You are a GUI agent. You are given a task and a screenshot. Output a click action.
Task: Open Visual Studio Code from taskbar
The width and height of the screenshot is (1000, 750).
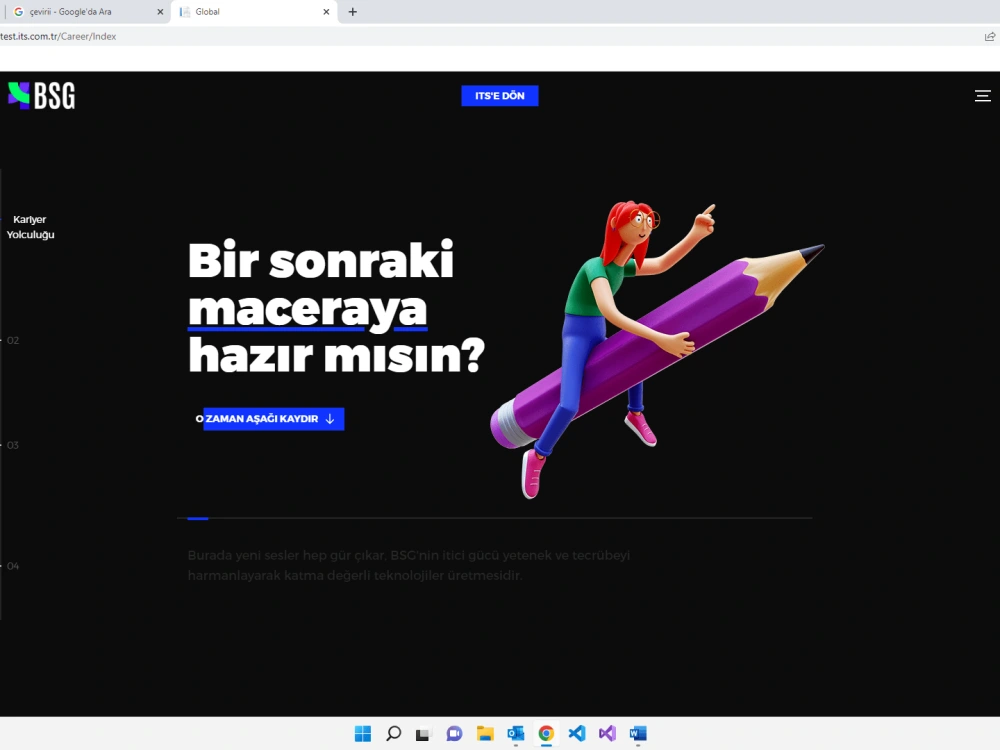point(577,733)
